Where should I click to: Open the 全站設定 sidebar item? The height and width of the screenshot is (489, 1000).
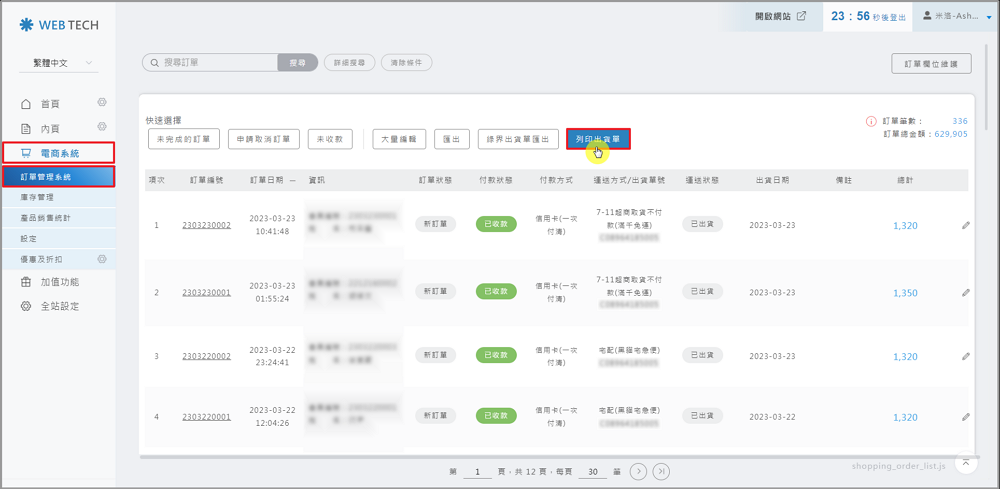pyautogui.click(x=59, y=306)
